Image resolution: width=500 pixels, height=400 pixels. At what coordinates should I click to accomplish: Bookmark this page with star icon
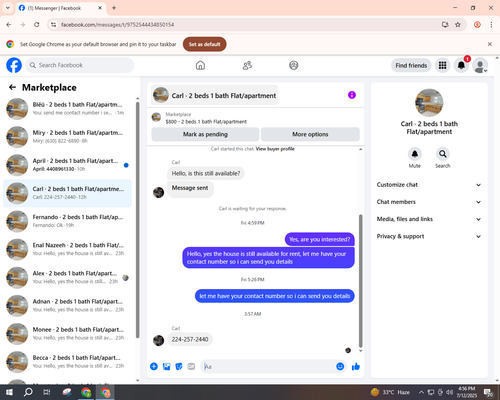458,25
